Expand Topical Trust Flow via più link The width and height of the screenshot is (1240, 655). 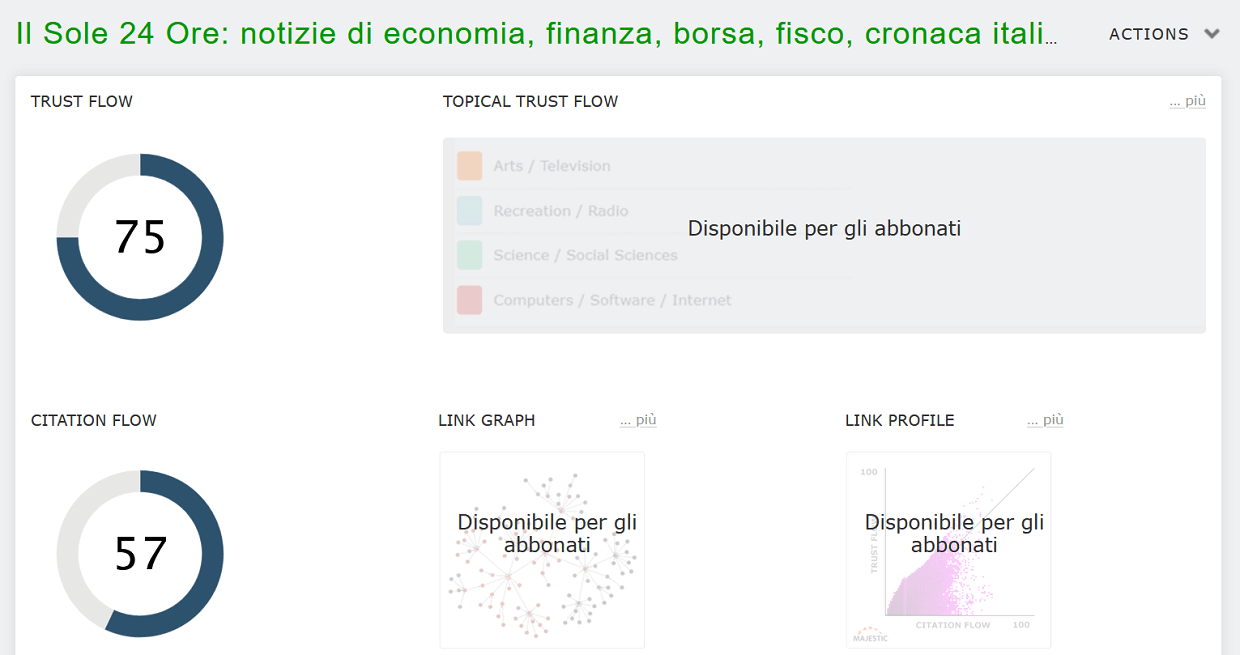1187,100
